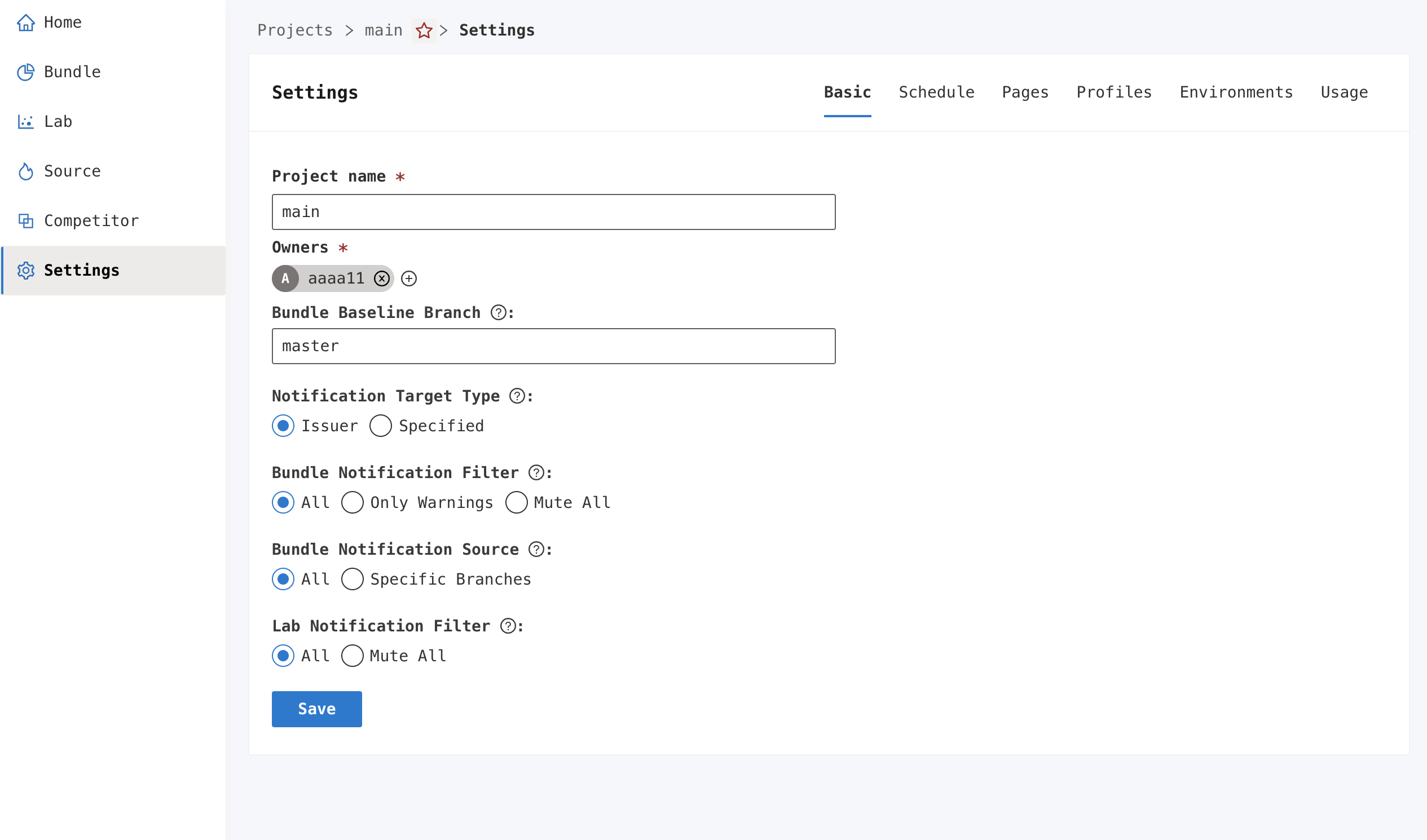Viewport: 1427px width, 840px height.
Task: Click the aaaa11 owner avatar
Action: coord(285,278)
